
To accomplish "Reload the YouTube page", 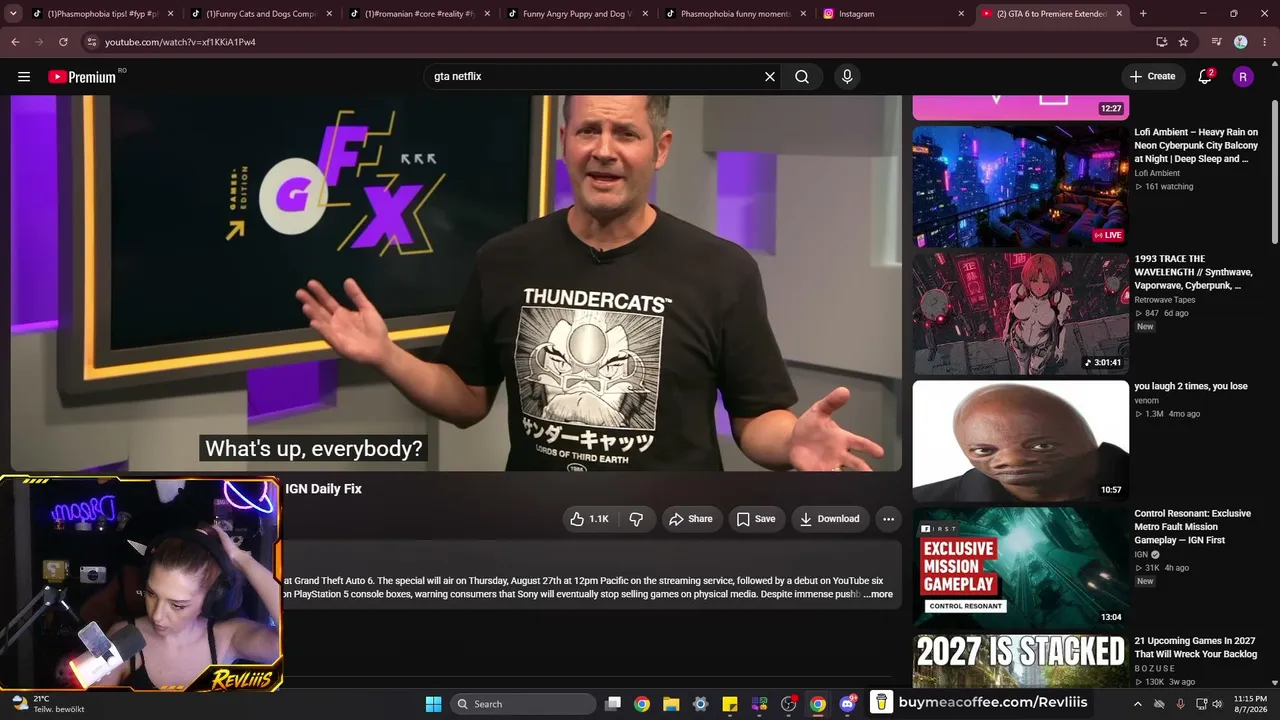I will point(63,42).
